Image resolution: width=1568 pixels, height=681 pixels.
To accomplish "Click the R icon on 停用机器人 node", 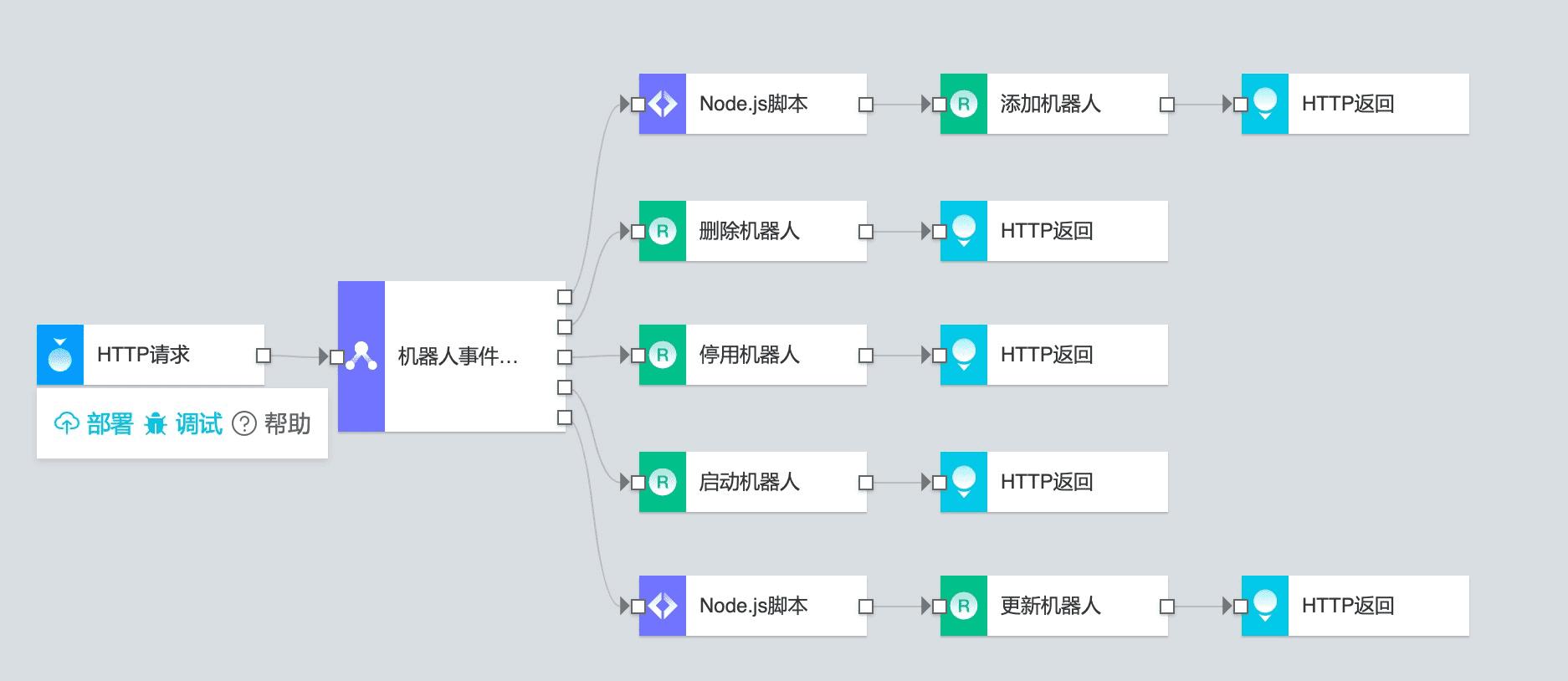I will pos(661,354).
